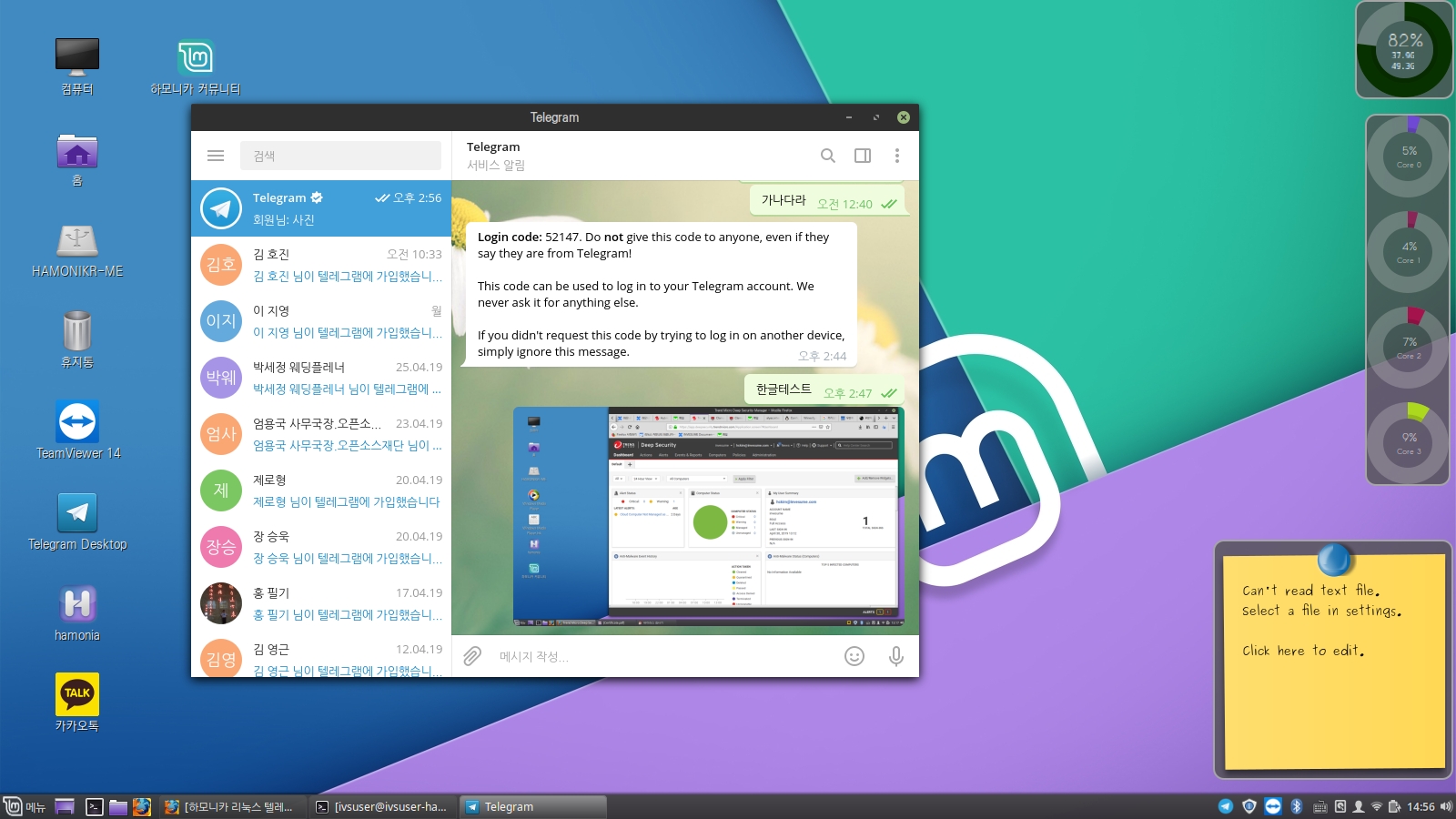Open the shared screenshot image in chat
Image resolution: width=1456 pixels, height=819 pixels.
(x=708, y=517)
